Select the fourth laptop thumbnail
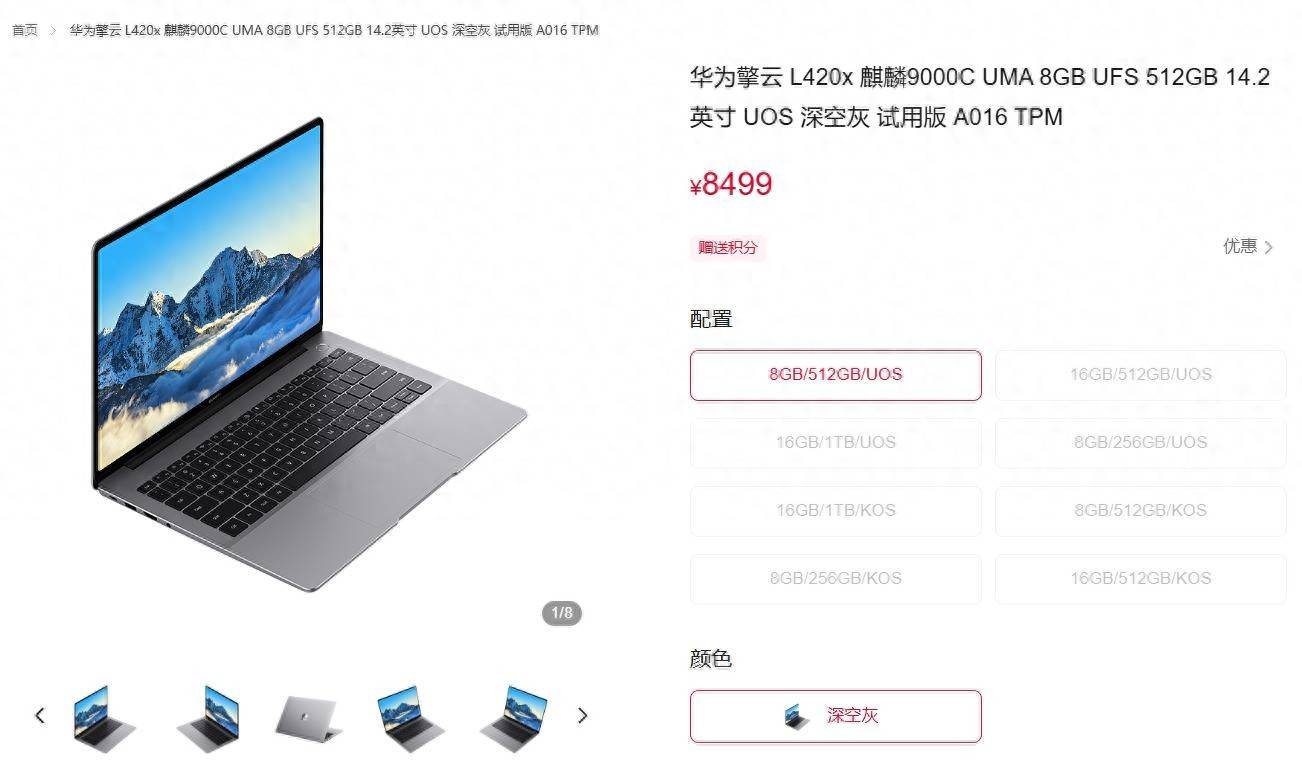Viewport: 1302px width, 772px height. pos(410,716)
